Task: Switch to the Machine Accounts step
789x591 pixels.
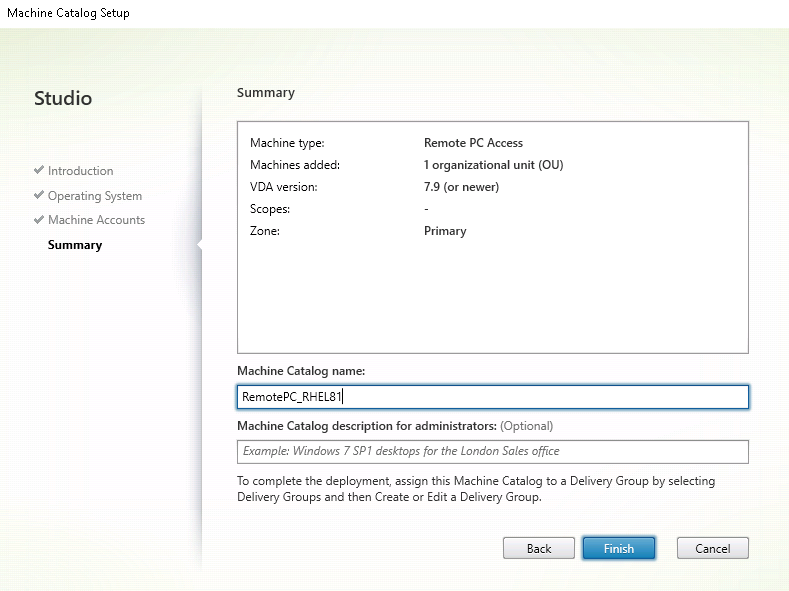Action: [96, 220]
